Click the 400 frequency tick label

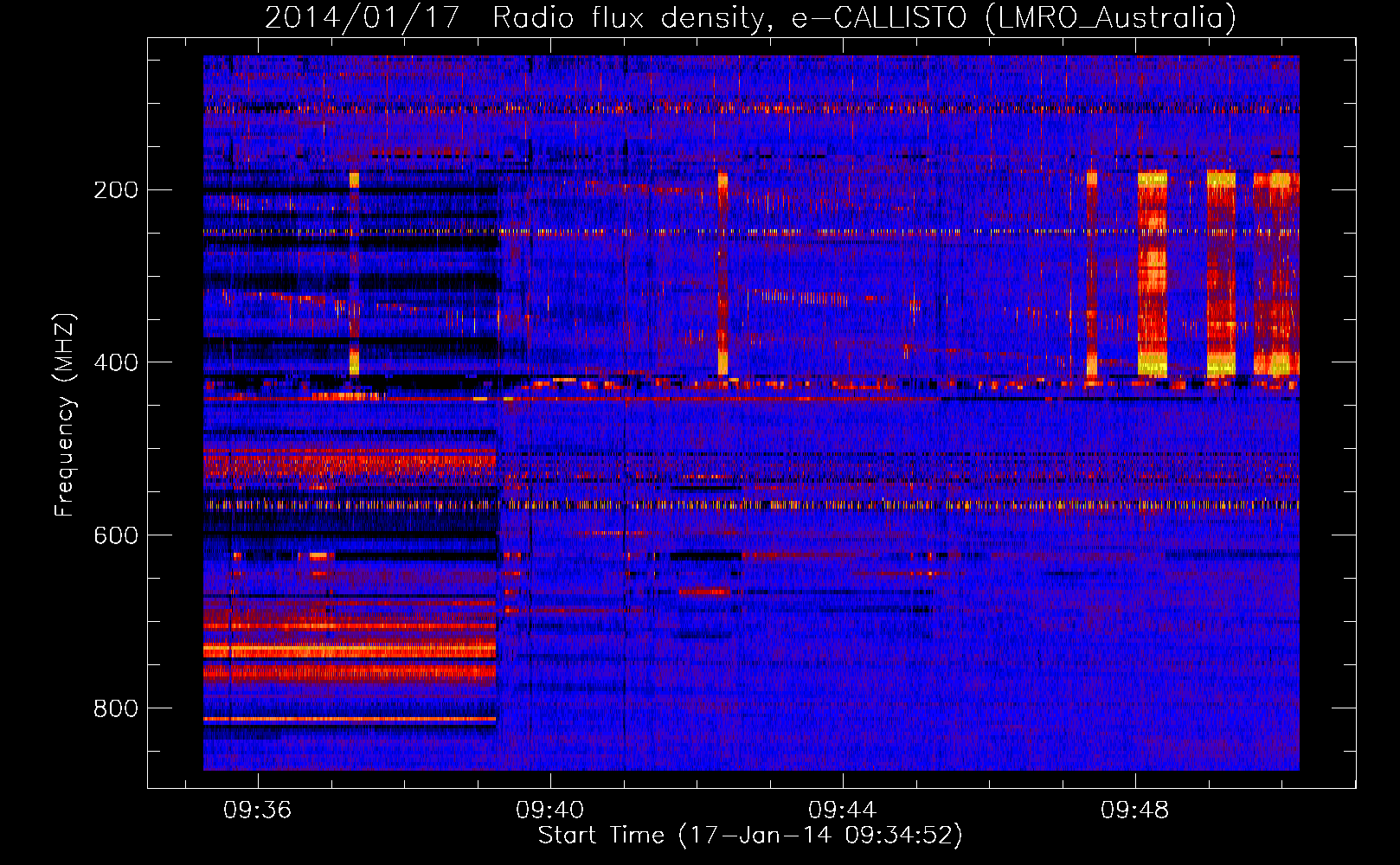(116, 362)
